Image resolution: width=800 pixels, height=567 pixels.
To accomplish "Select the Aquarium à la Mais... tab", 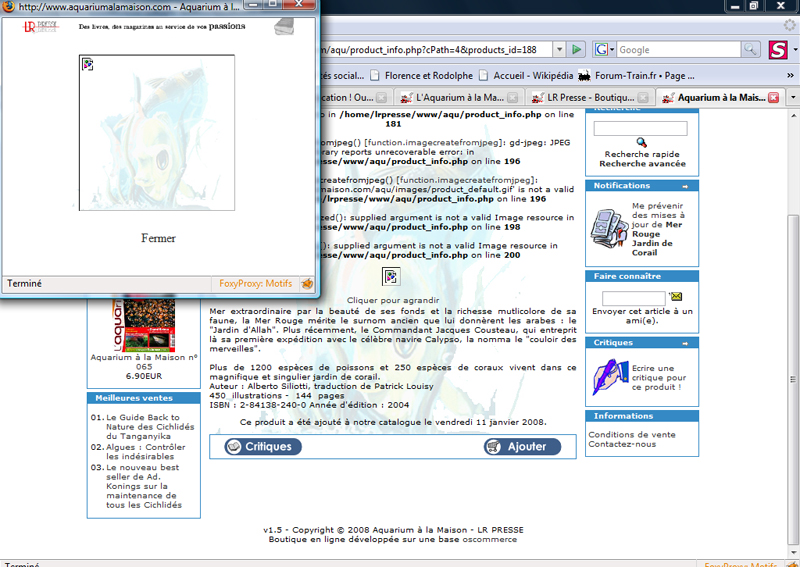I will (x=719, y=97).
